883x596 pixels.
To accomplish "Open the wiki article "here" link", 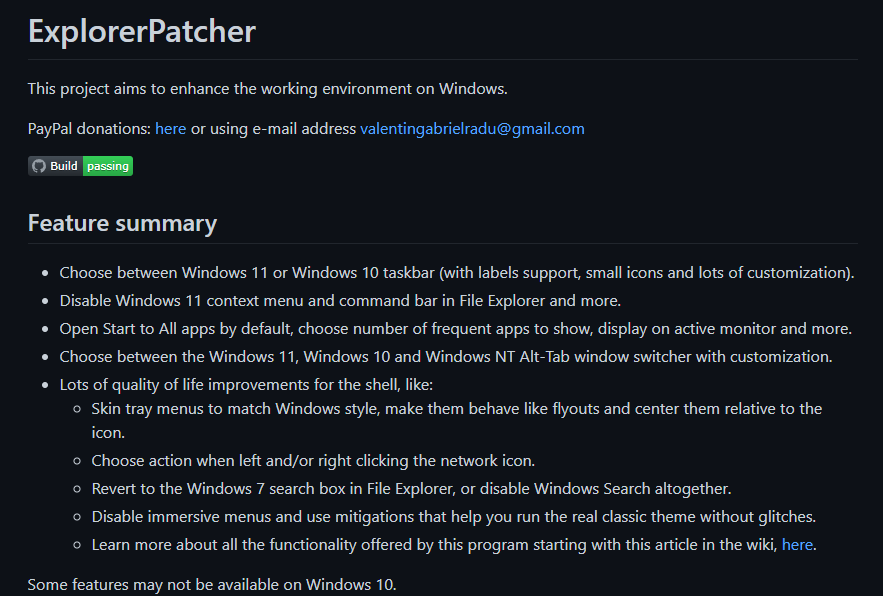I will tap(797, 545).
